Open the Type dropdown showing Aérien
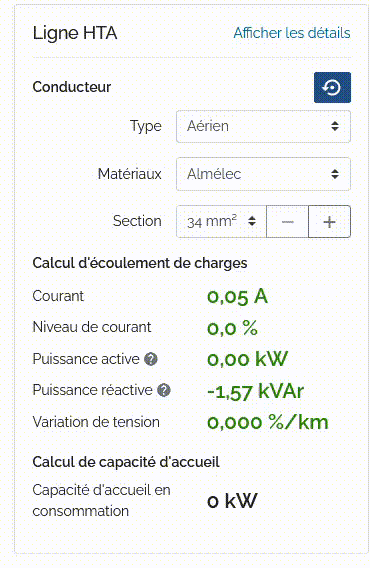The width and height of the screenshot is (370, 568). coord(263,126)
